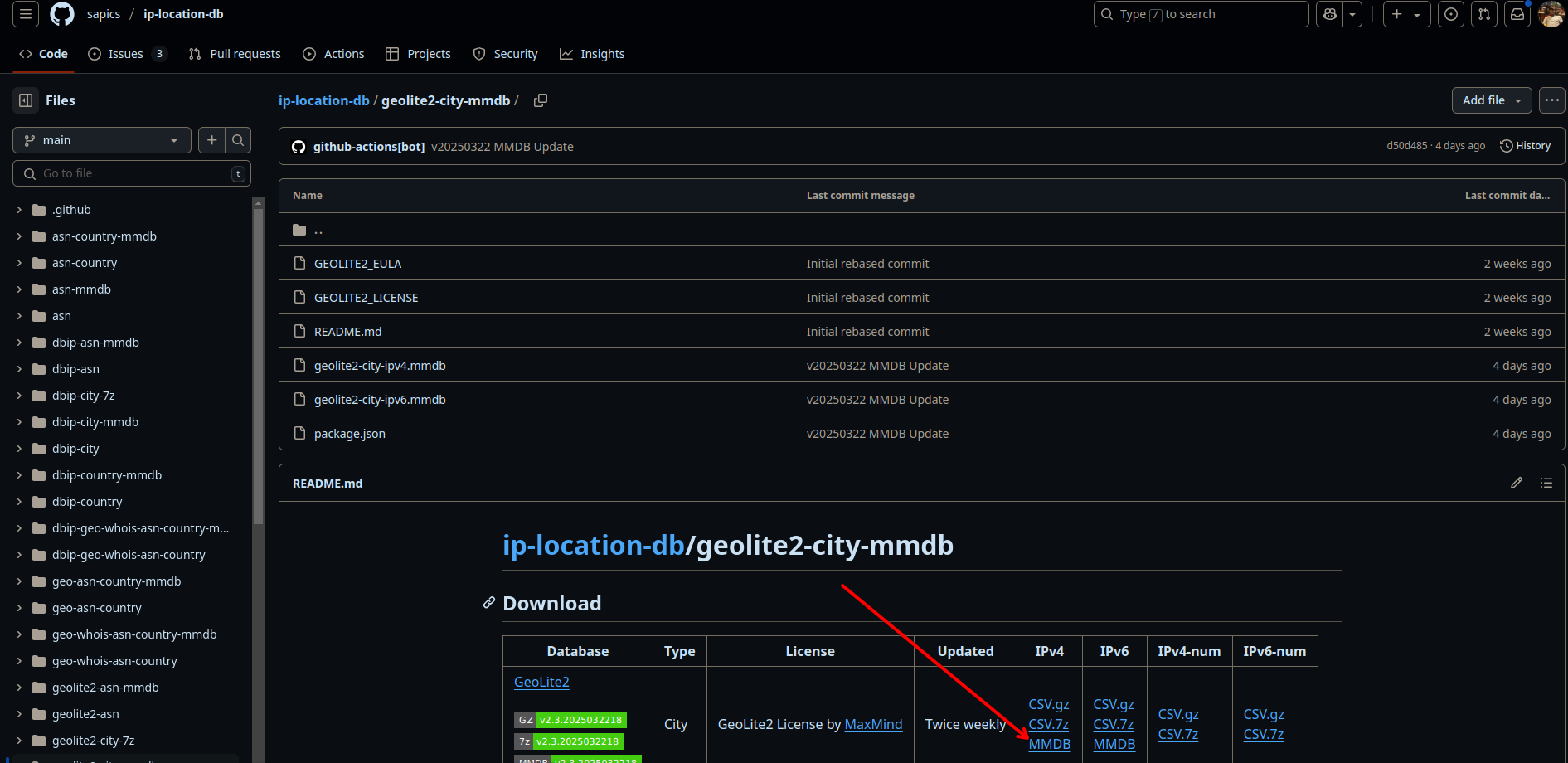Open the Insights tab
The height and width of the screenshot is (763, 1568).
click(x=592, y=54)
